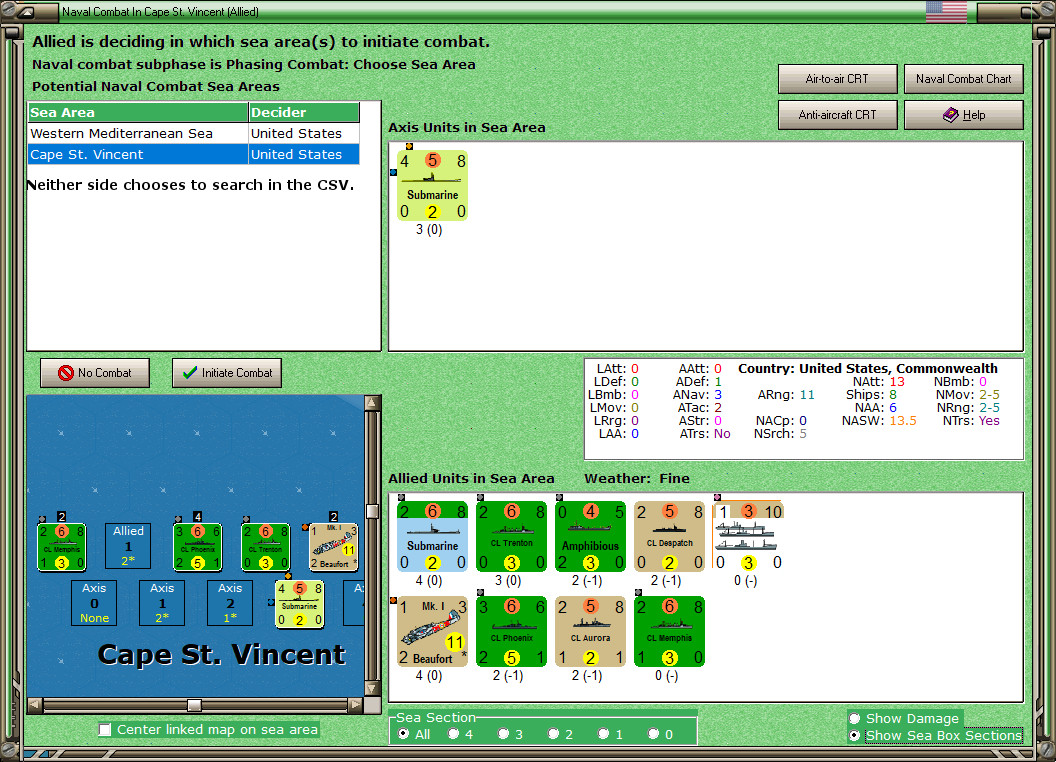
Task: Select sea section 3
Action: tap(503, 734)
